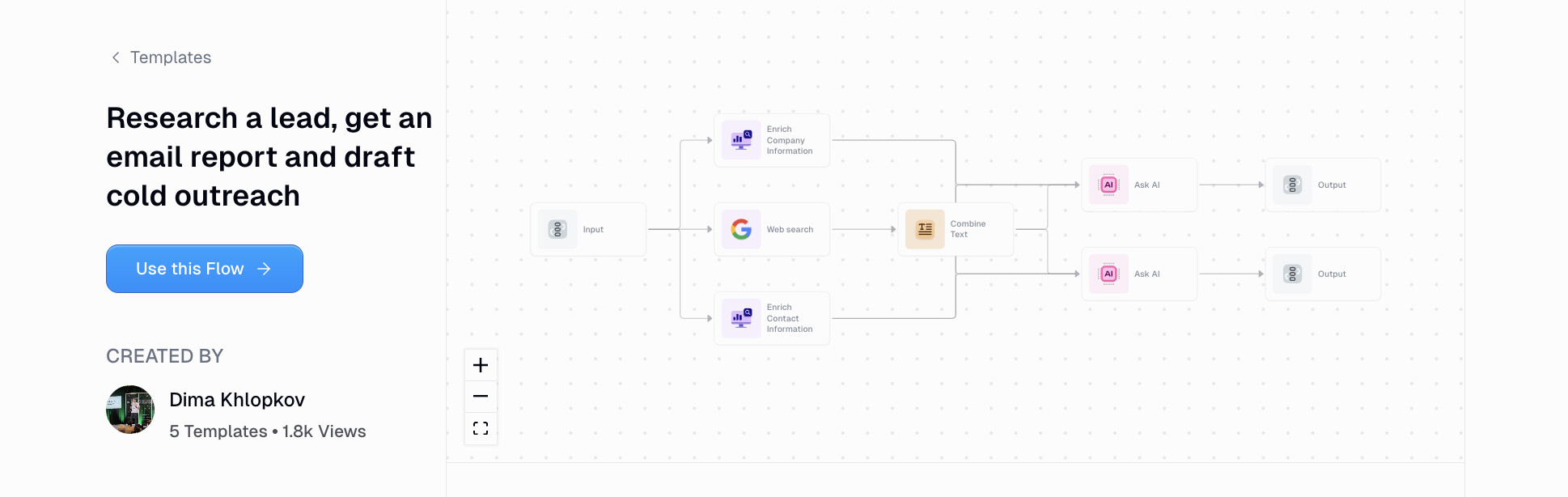Click the Google Web search node icon
This screenshot has width=1568, height=497.
[741, 229]
